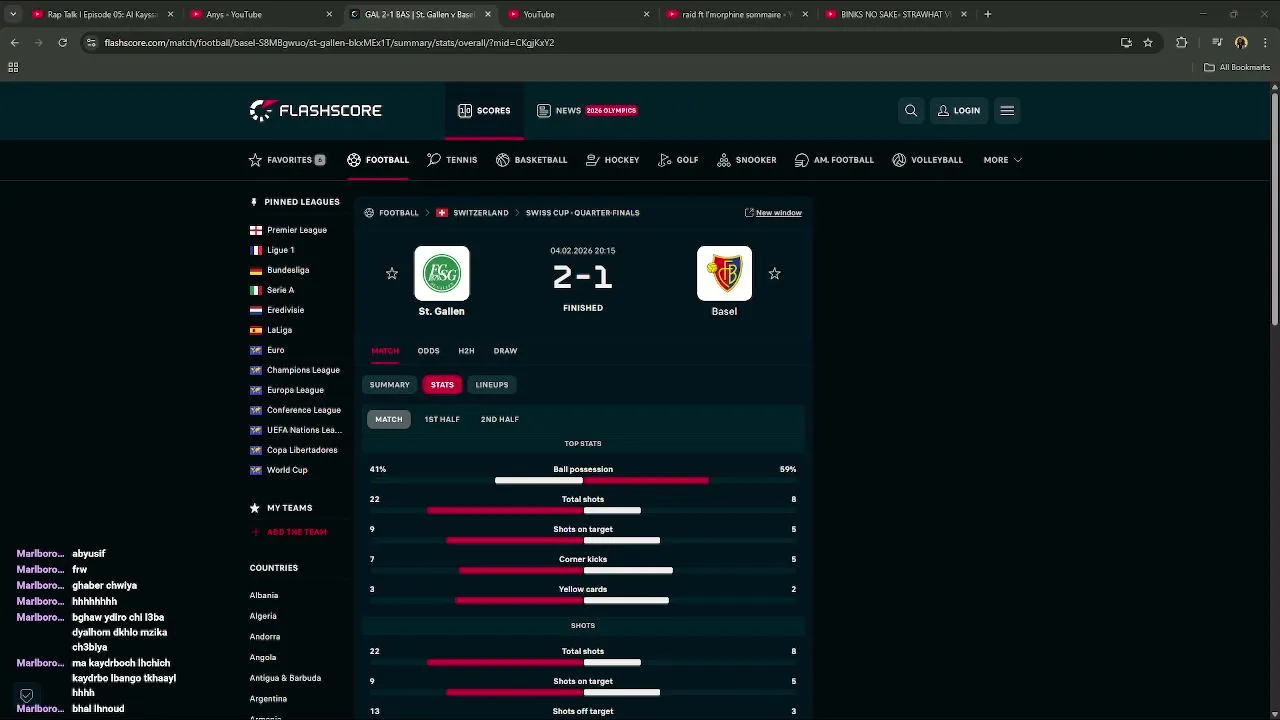The width and height of the screenshot is (1280, 720).
Task: Click the browser back arrow
Action: 15,43
